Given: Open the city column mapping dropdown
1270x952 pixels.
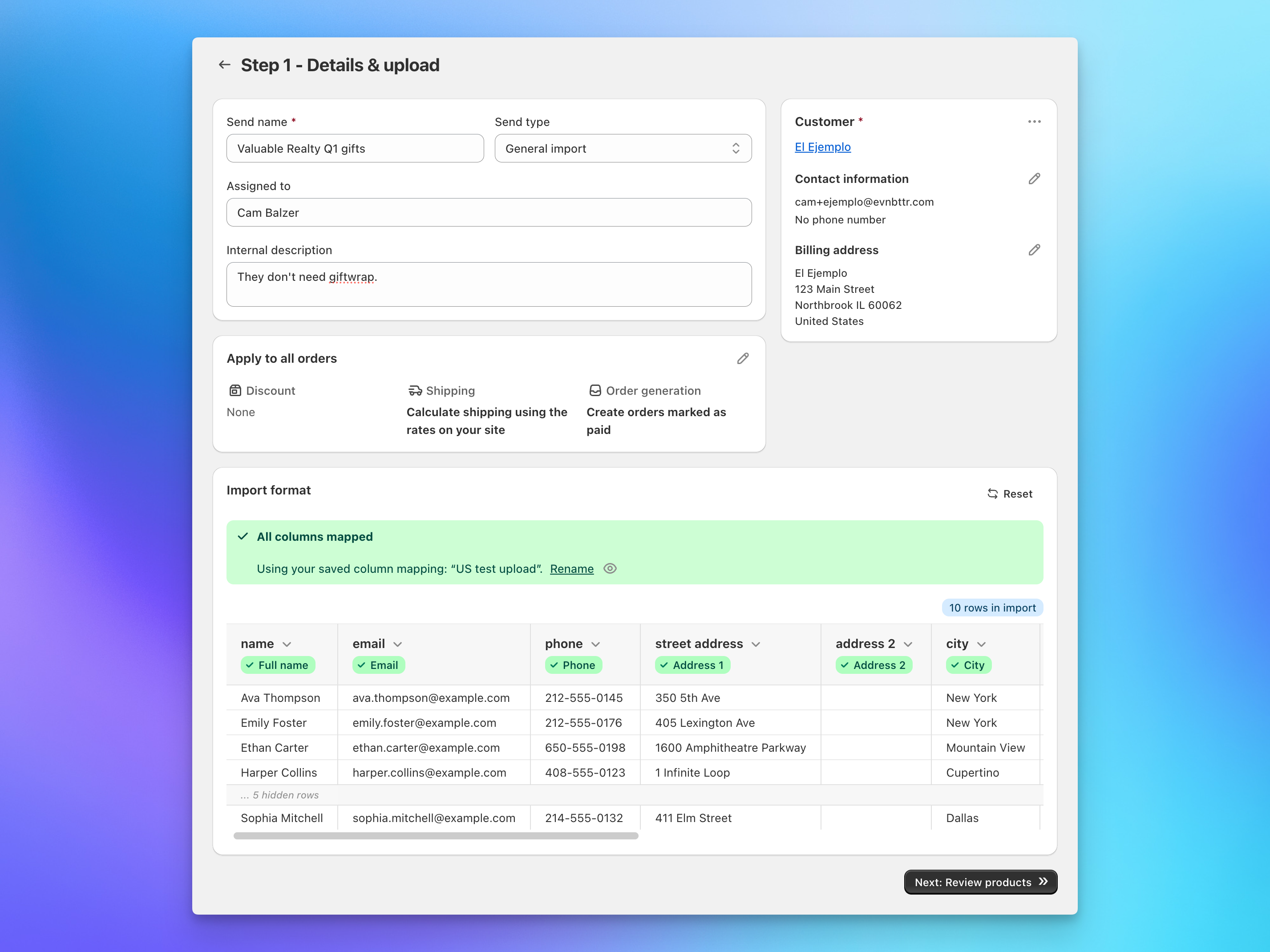Looking at the screenshot, I should pos(981,644).
